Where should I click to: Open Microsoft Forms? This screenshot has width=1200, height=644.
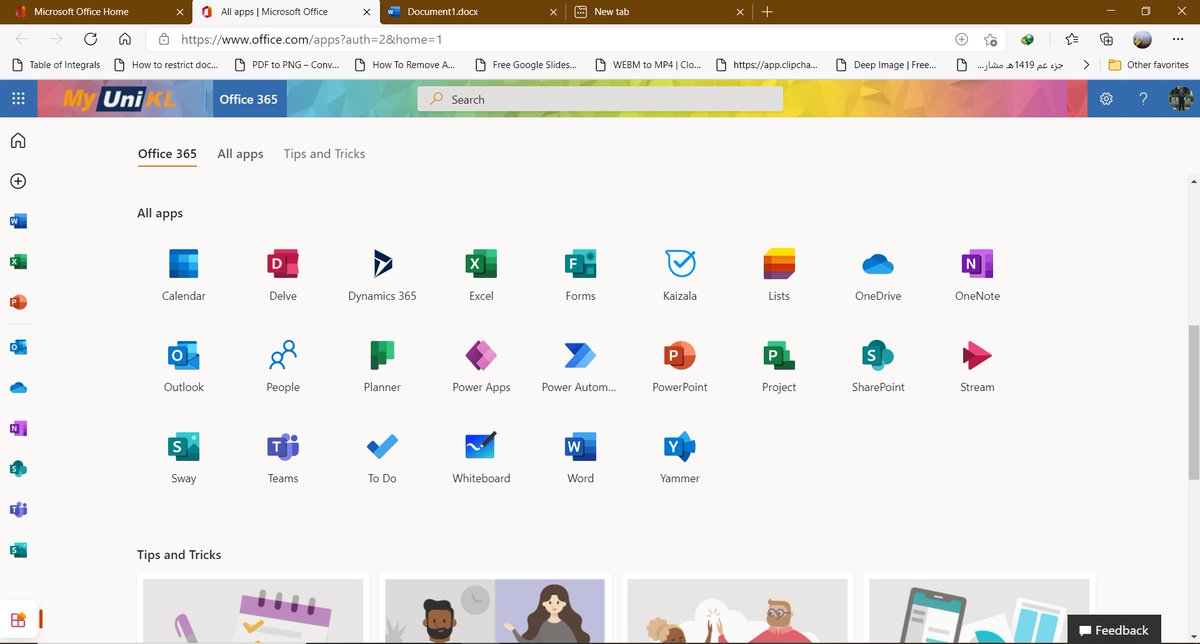580,274
